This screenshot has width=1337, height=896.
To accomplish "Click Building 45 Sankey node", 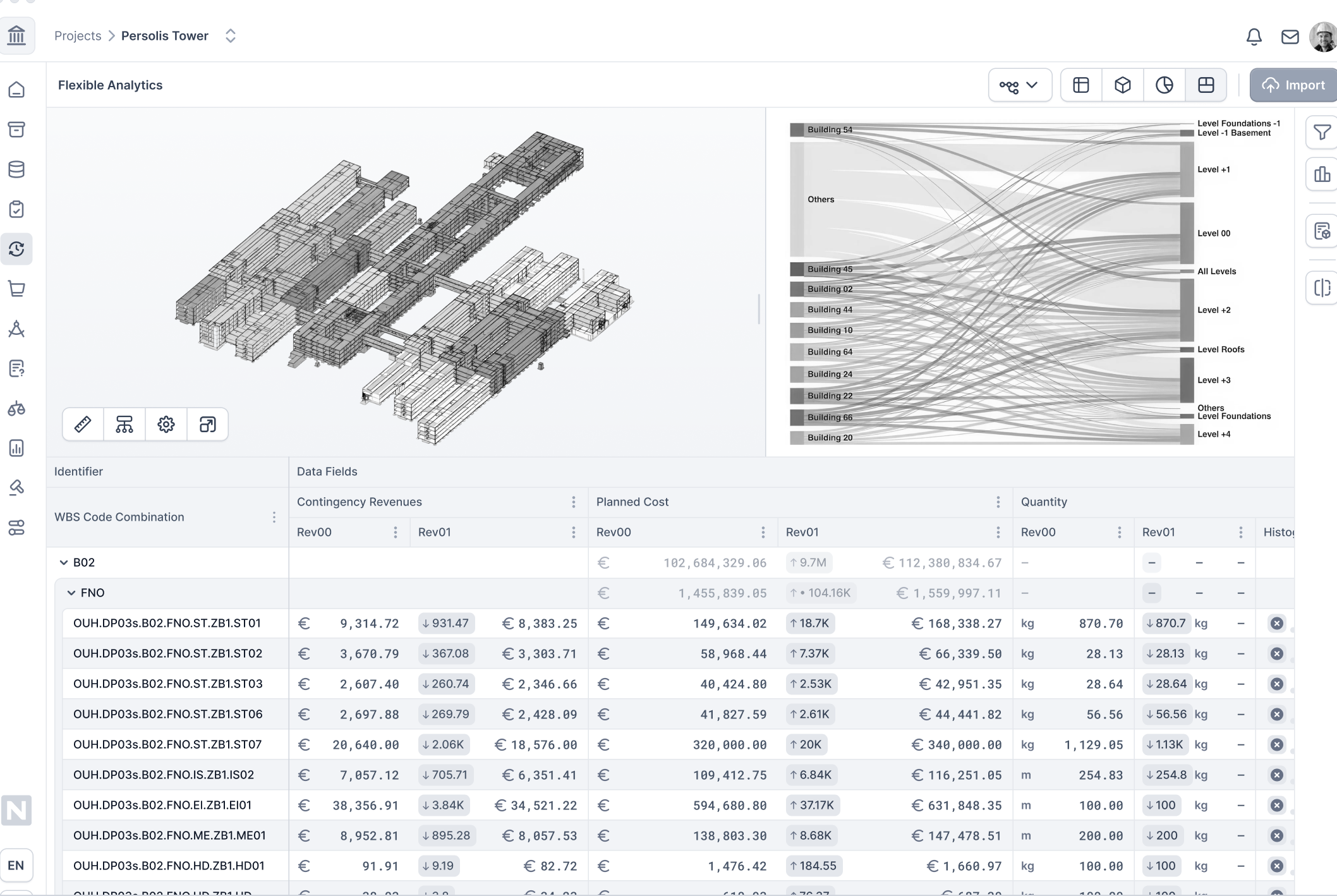I will (797, 269).
